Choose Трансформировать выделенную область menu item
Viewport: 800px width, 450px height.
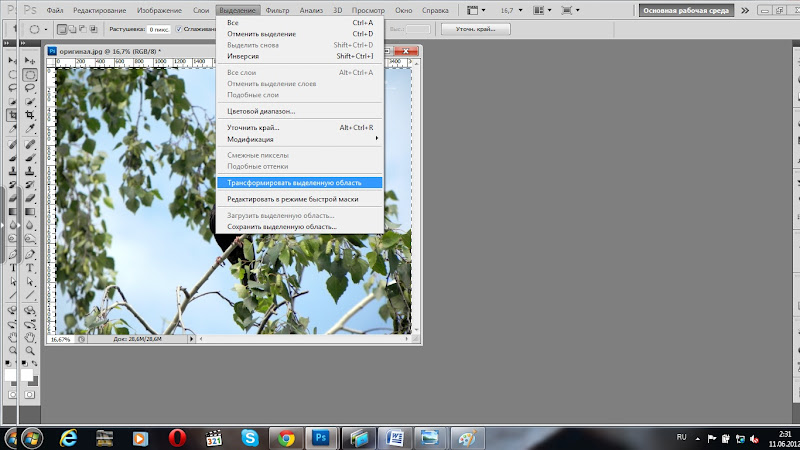click(300, 183)
